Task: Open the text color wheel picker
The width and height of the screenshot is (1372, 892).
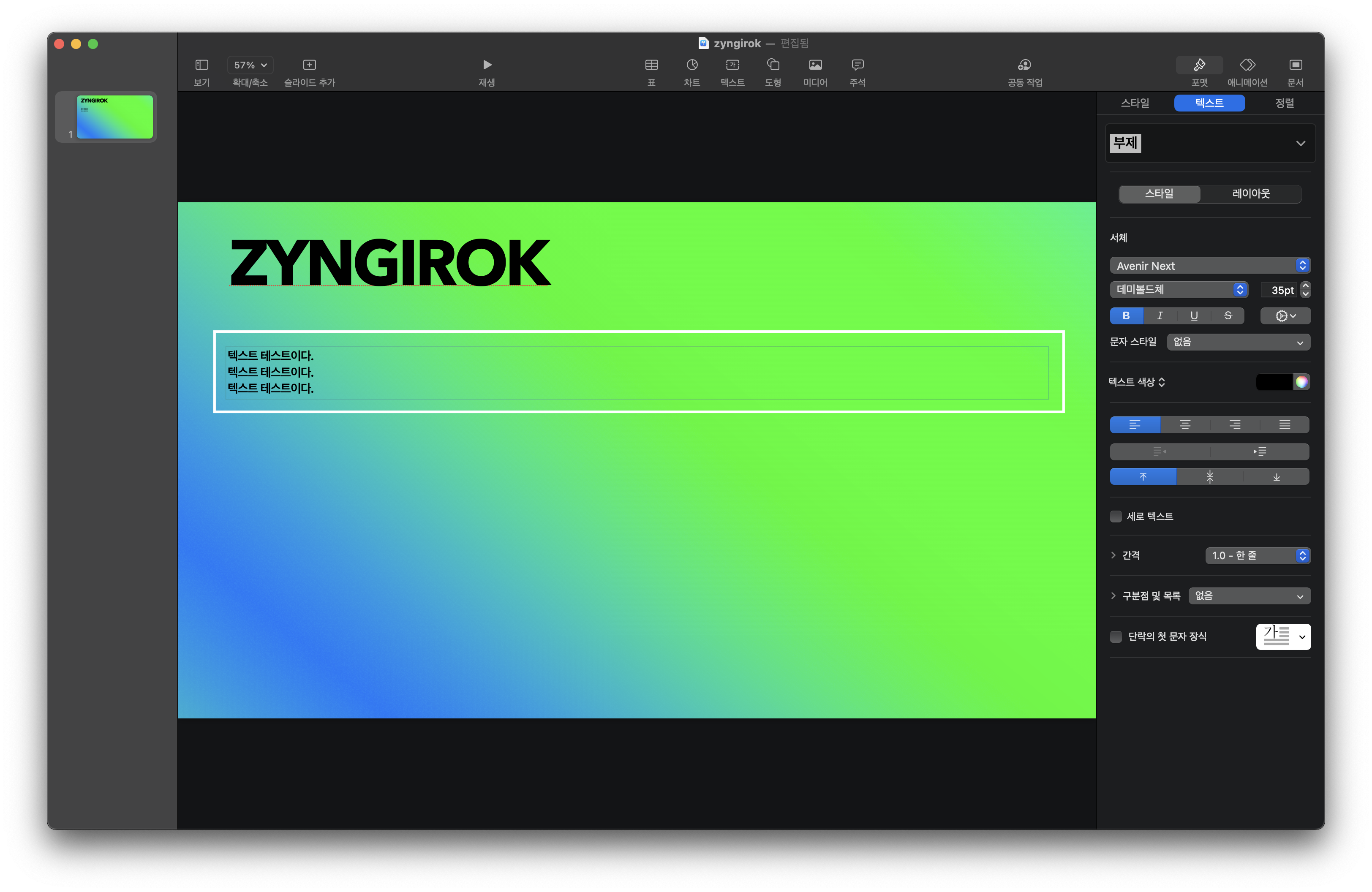Action: 1301,382
